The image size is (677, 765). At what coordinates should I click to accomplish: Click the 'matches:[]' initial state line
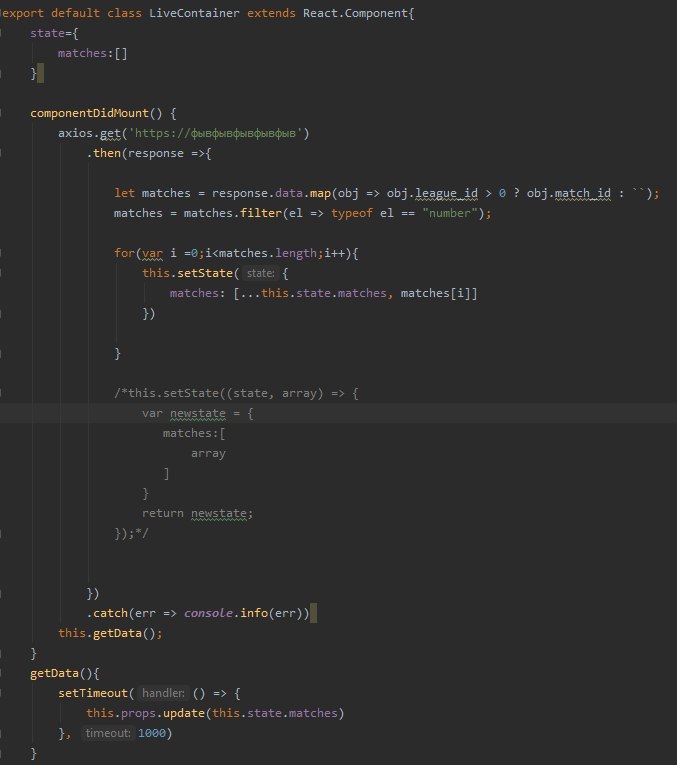pyautogui.click(x=93, y=53)
